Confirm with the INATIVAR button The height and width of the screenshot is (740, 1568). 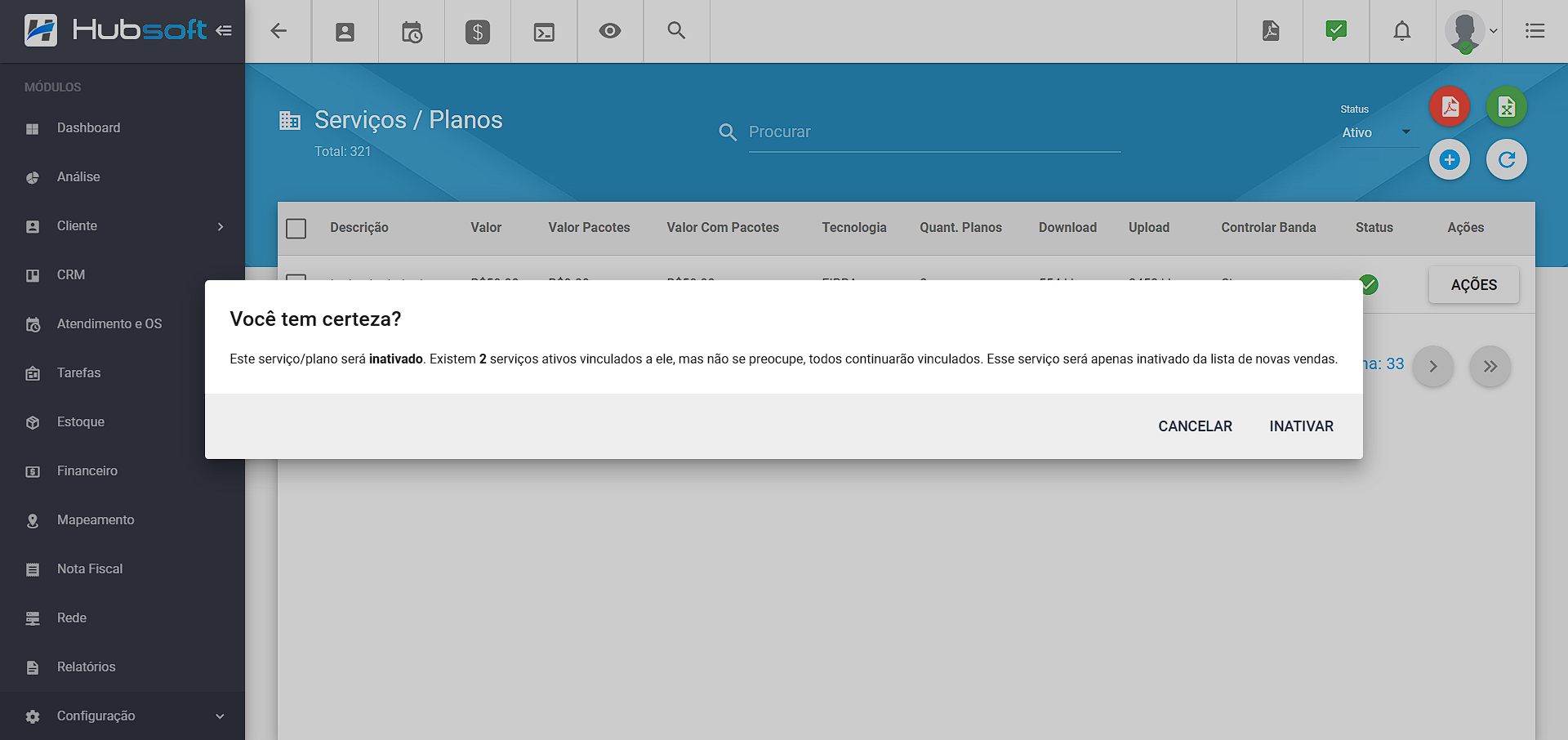pyautogui.click(x=1301, y=426)
